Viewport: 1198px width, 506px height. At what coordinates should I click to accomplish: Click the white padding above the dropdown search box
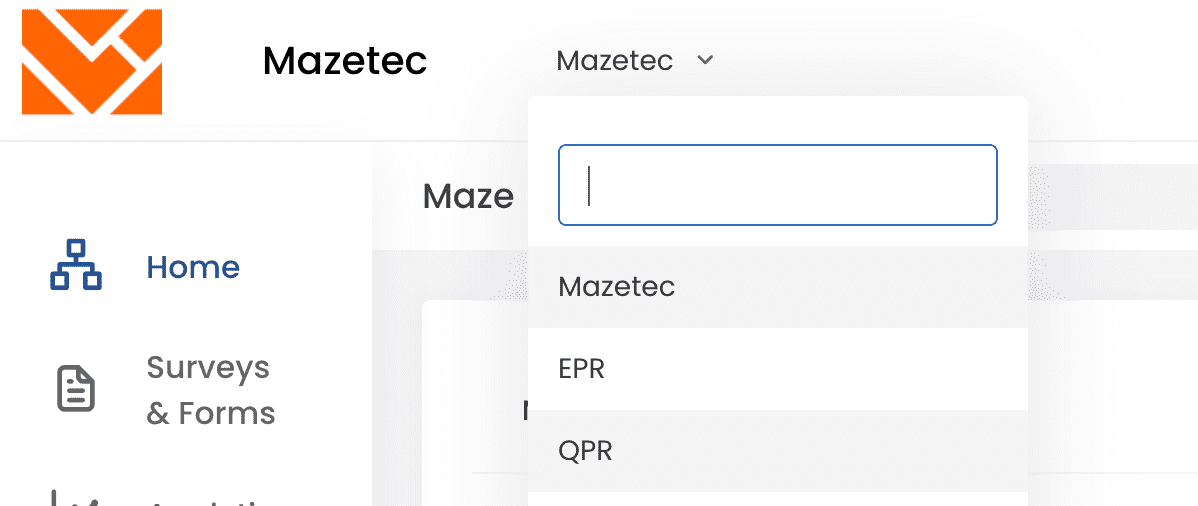[x=778, y=120]
